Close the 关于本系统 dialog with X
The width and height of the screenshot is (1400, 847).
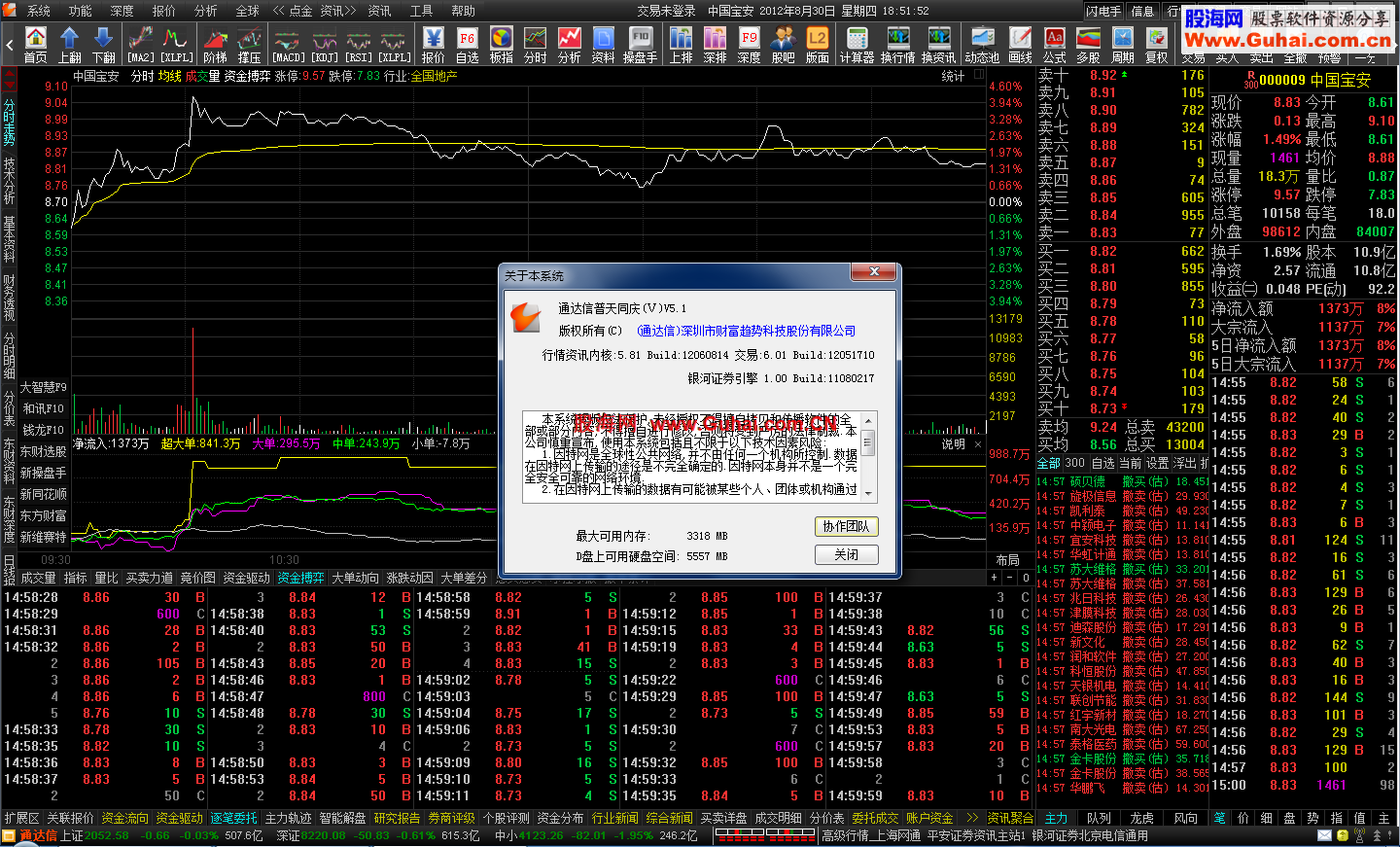coord(874,272)
